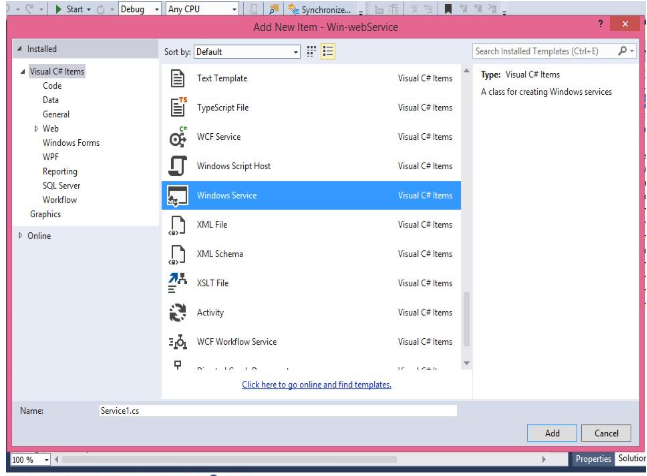647x476 pixels.
Task: Select the XSLT File label
Action: point(213,283)
